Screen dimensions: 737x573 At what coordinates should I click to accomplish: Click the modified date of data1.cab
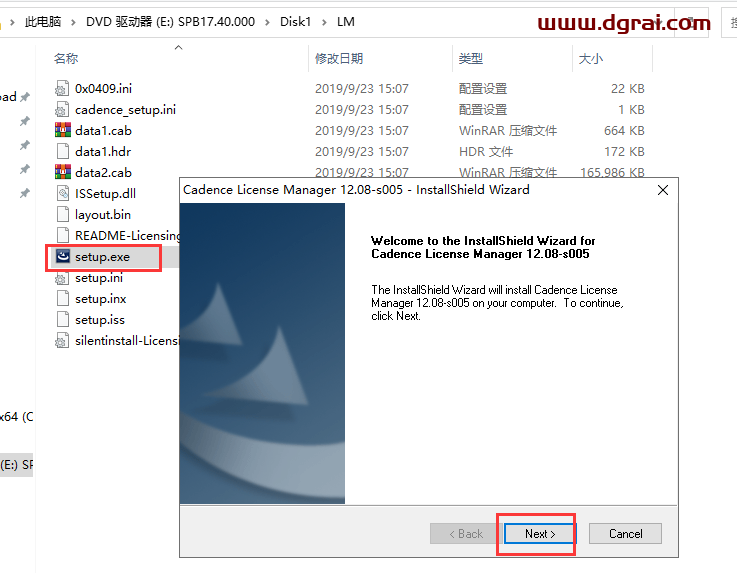pos(362,130)
